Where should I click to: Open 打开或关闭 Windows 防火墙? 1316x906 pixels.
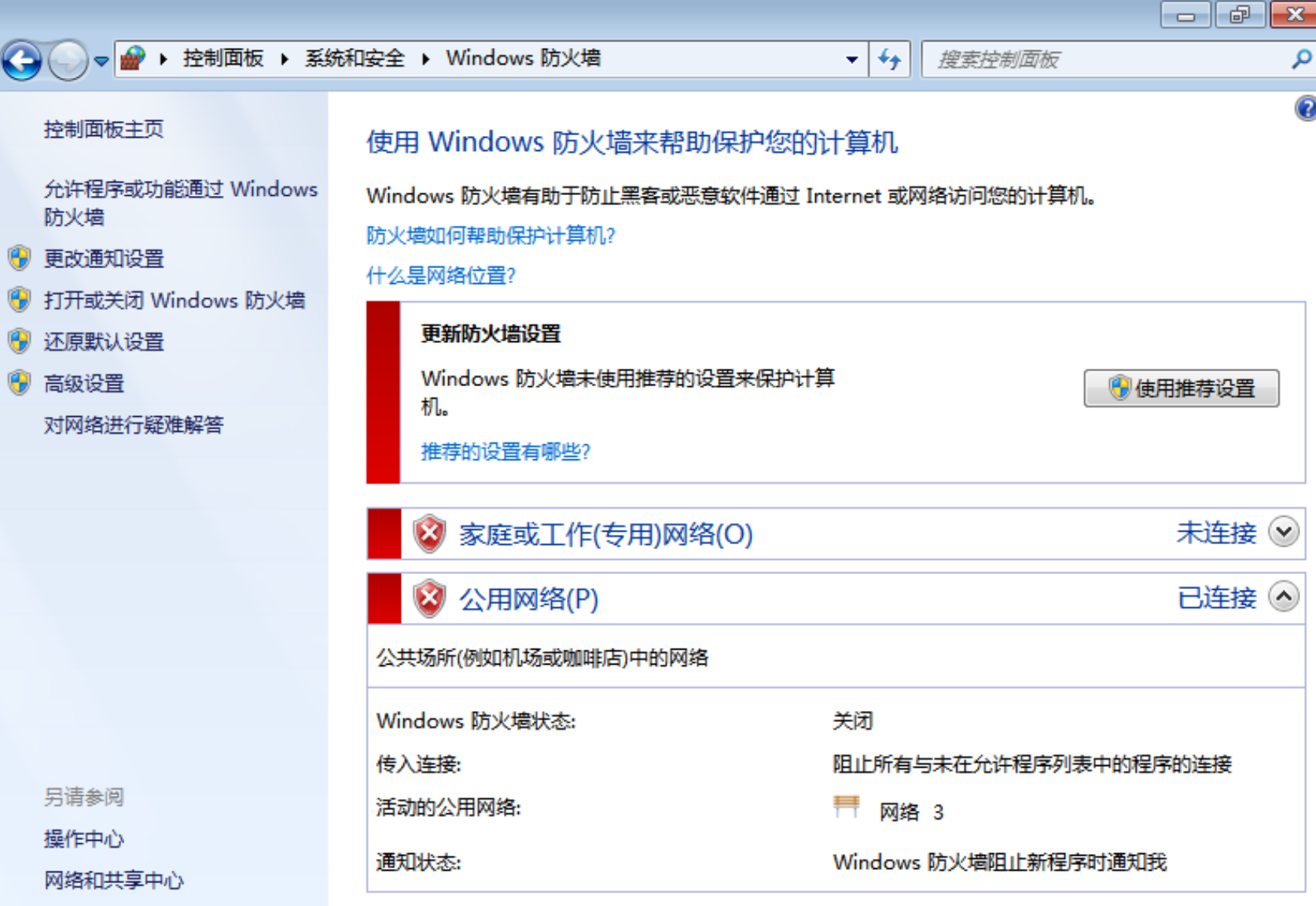175,300
